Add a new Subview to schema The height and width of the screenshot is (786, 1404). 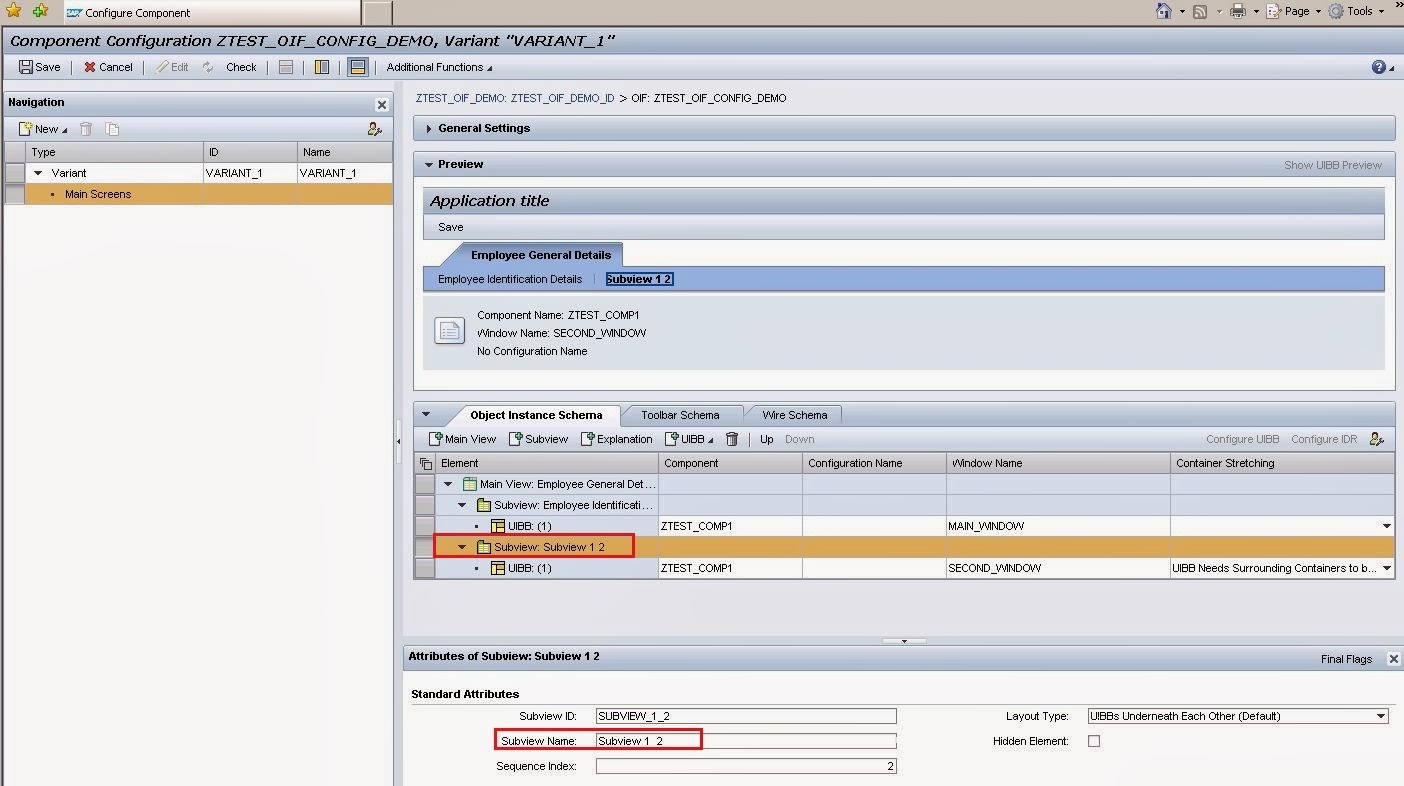coord(538,439)
